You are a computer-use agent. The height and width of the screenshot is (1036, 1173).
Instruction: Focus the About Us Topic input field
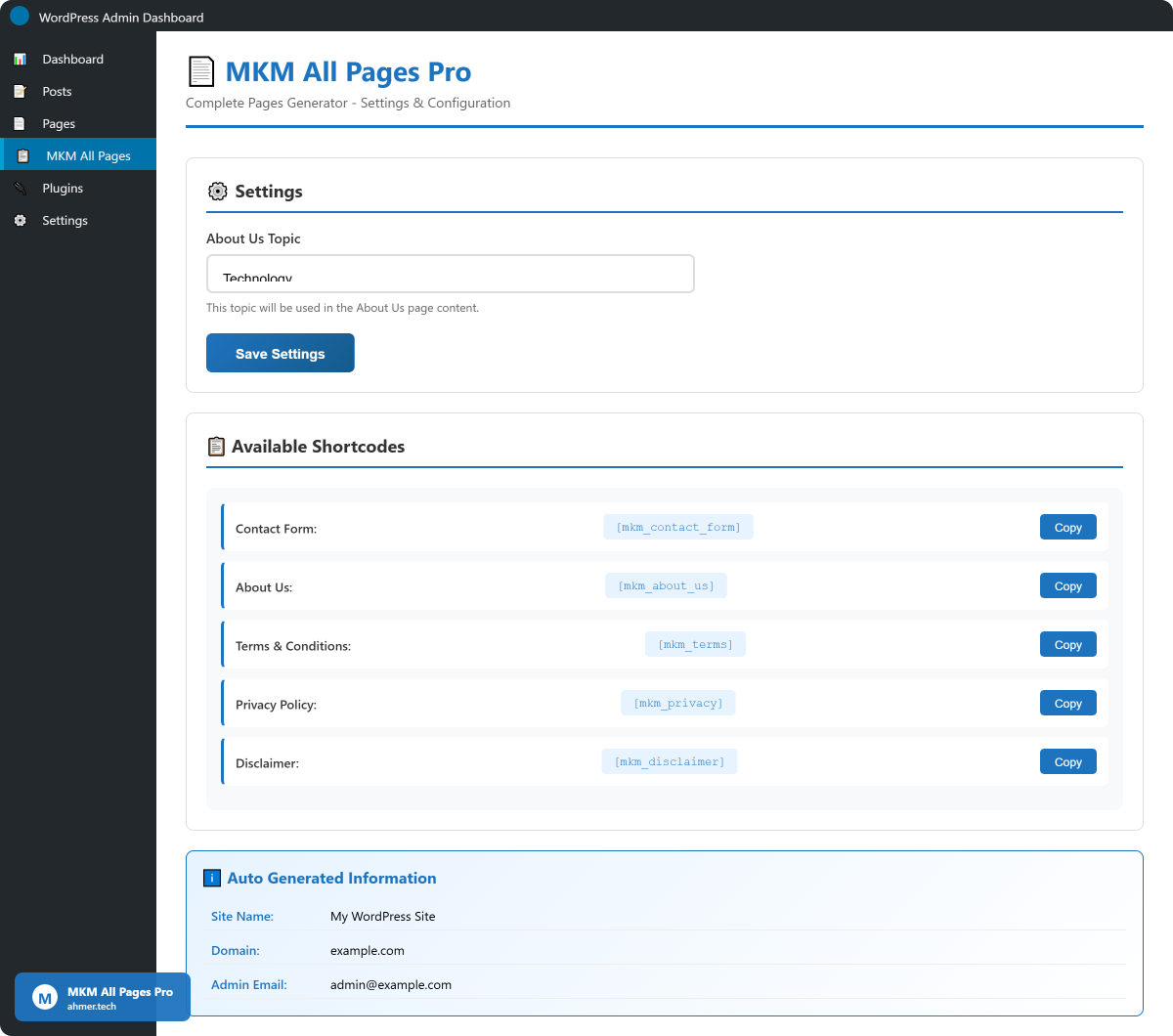coord(450,275)
